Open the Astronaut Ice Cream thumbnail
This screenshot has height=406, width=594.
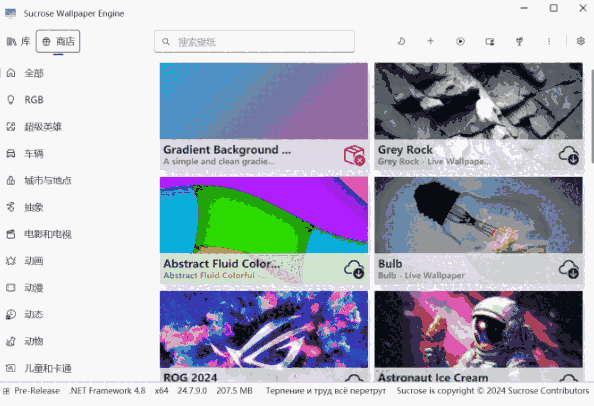point(478,329)
